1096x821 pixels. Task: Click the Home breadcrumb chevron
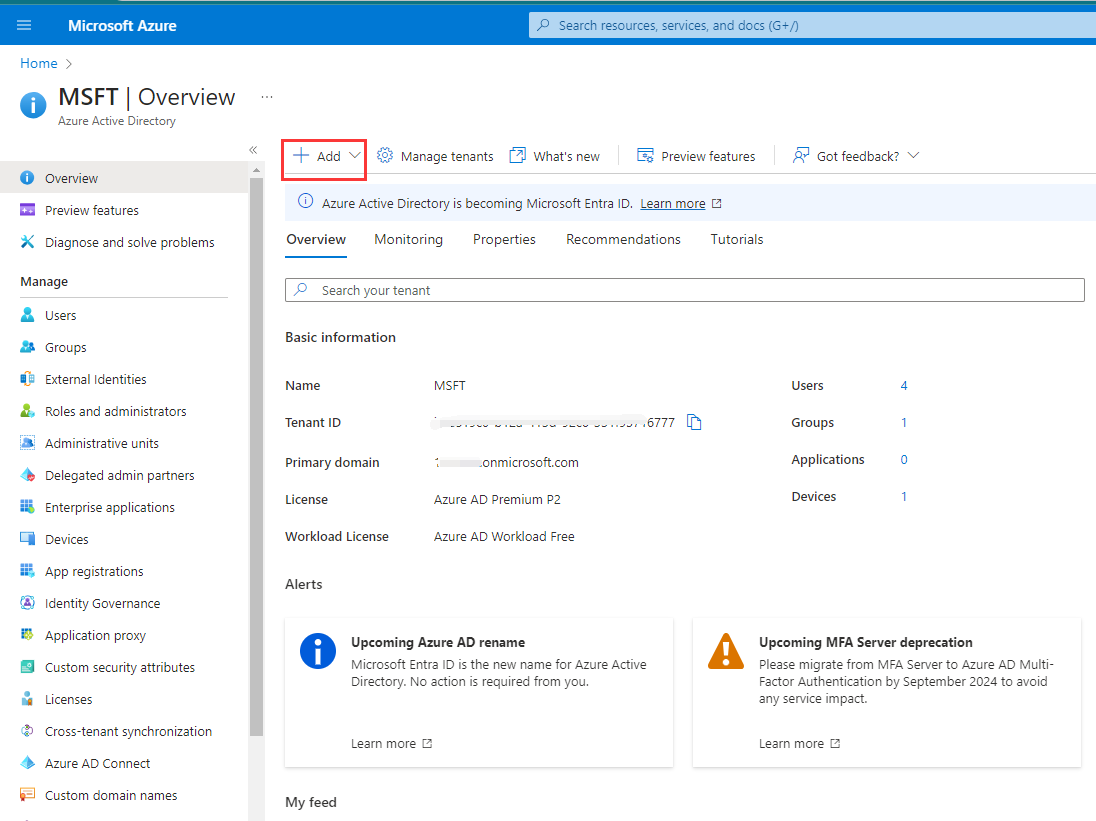click(68, 64)
